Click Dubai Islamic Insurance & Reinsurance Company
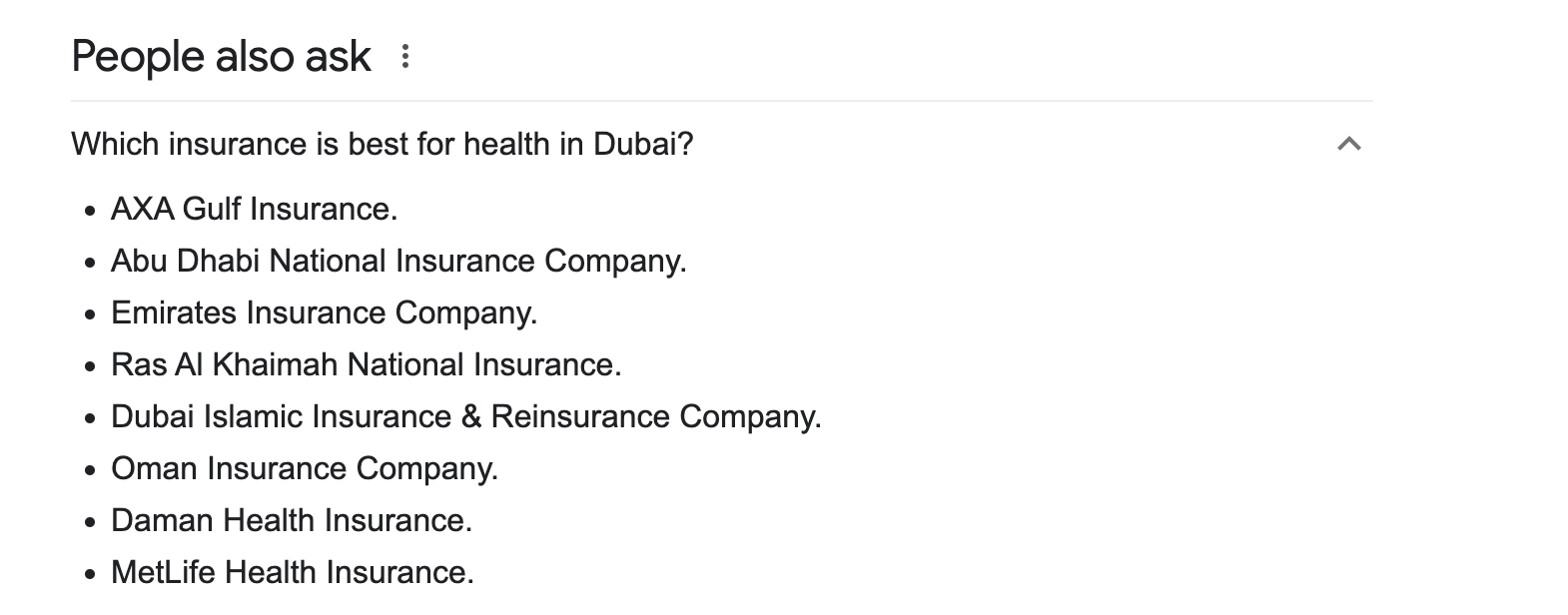The image size is (1568, 615). click(x=466, y=416)
